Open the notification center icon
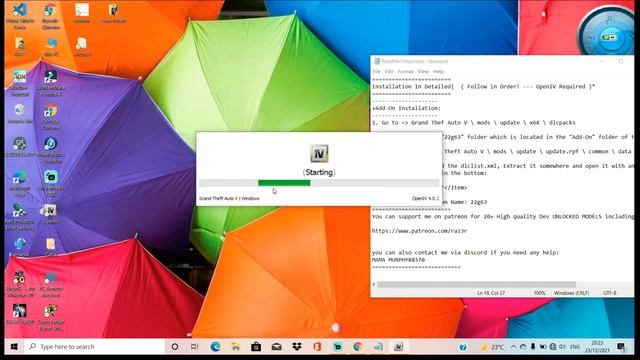Screen dimensions: 640x360 (x=621, y=347)
